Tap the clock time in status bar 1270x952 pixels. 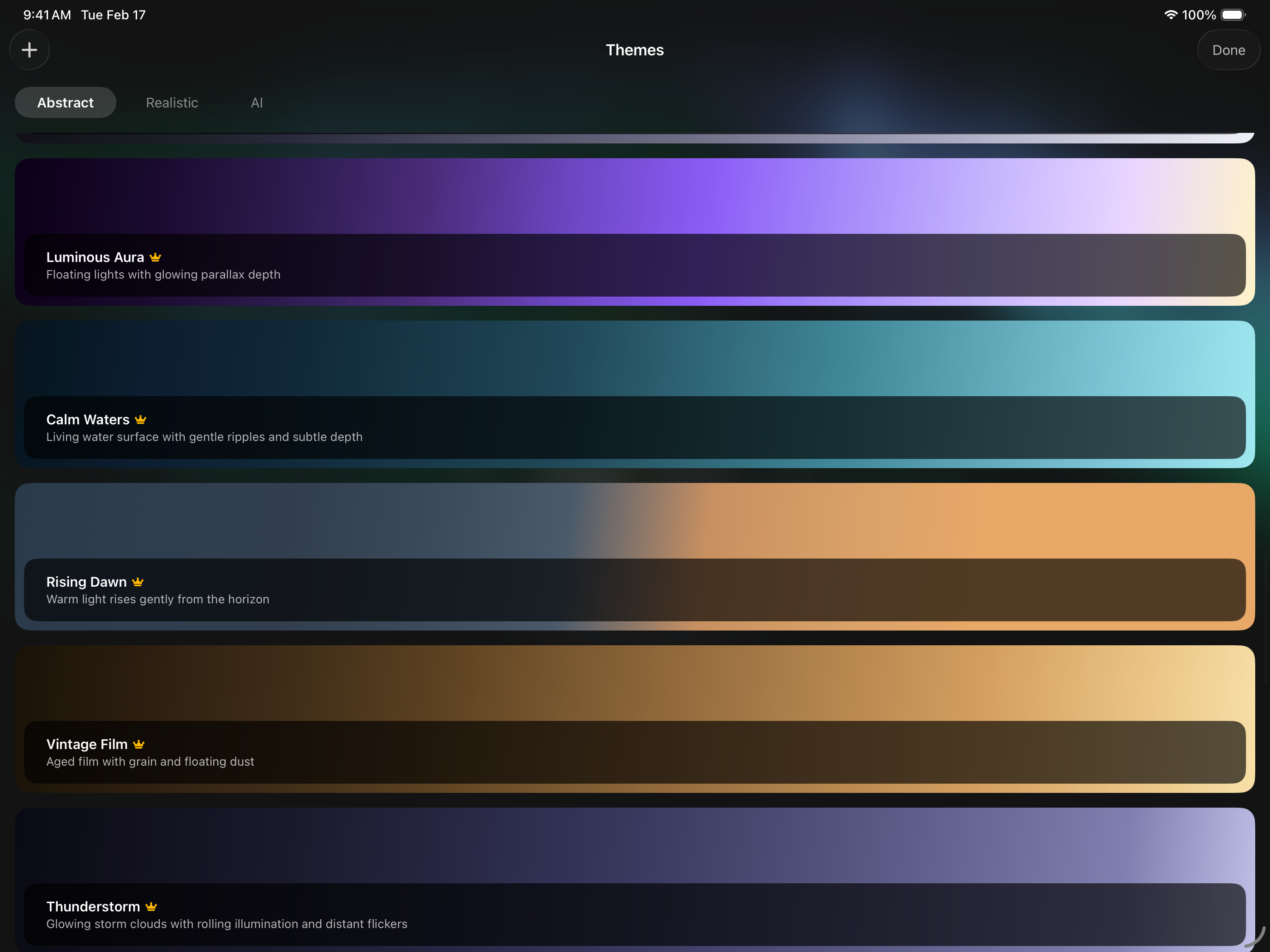(47, 15)
